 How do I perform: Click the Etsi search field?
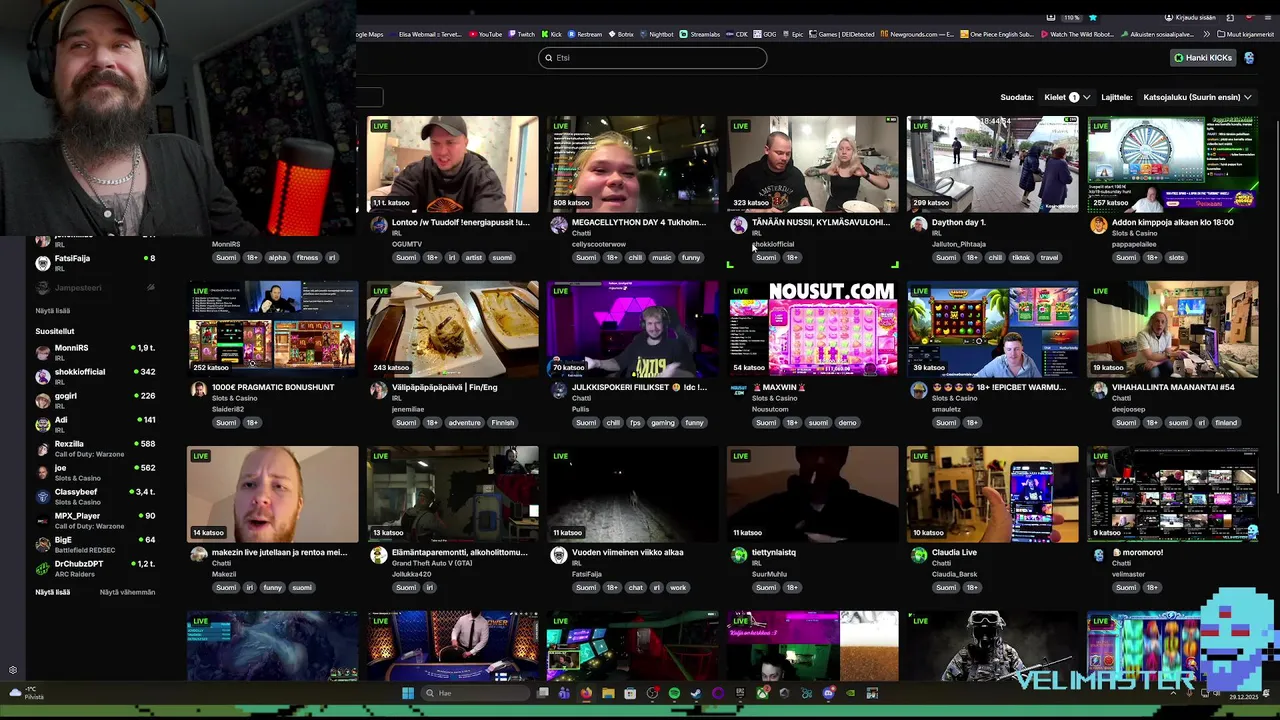point(653,58)
